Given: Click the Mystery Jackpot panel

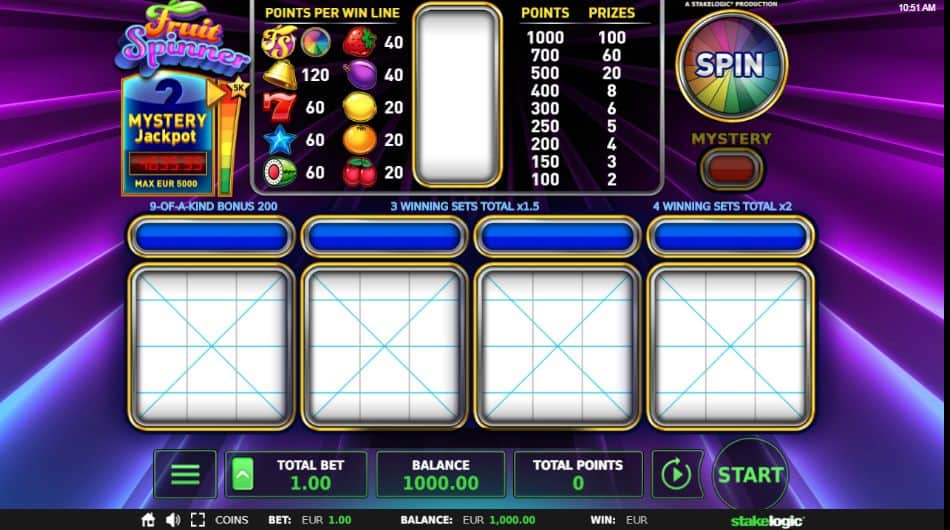Looking at the screenshot, I should 167,134.
